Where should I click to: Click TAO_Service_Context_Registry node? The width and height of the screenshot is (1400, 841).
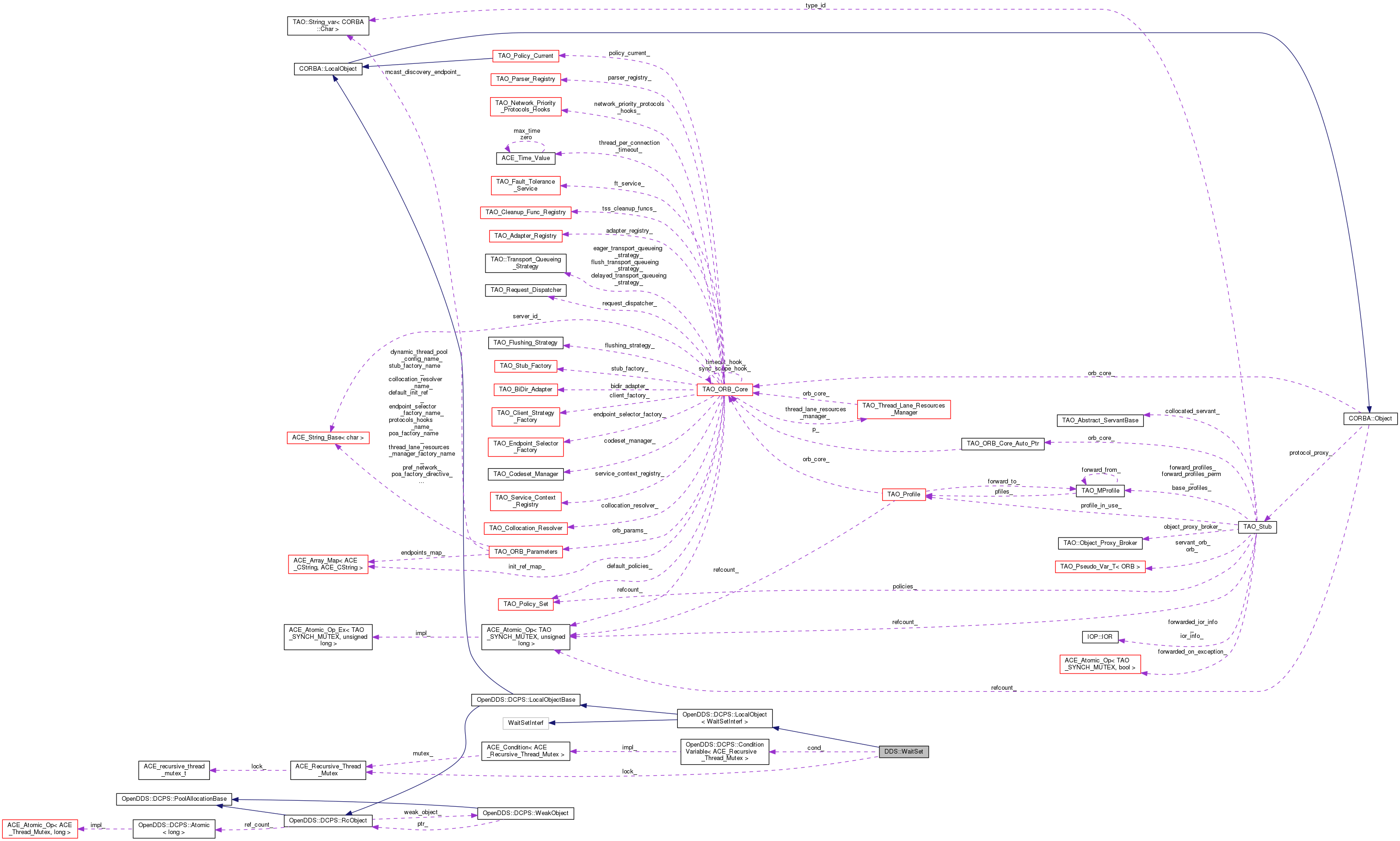coord(525,501)
